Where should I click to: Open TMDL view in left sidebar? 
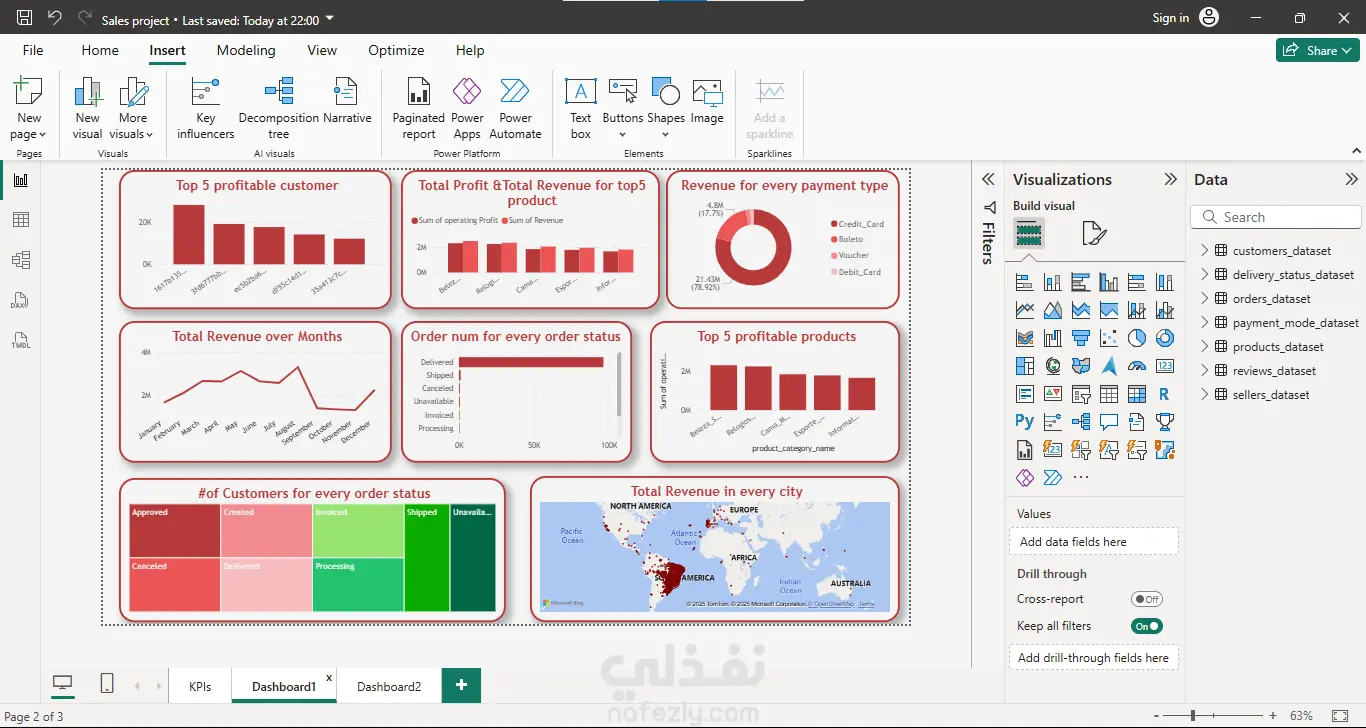tap(21, 340)
